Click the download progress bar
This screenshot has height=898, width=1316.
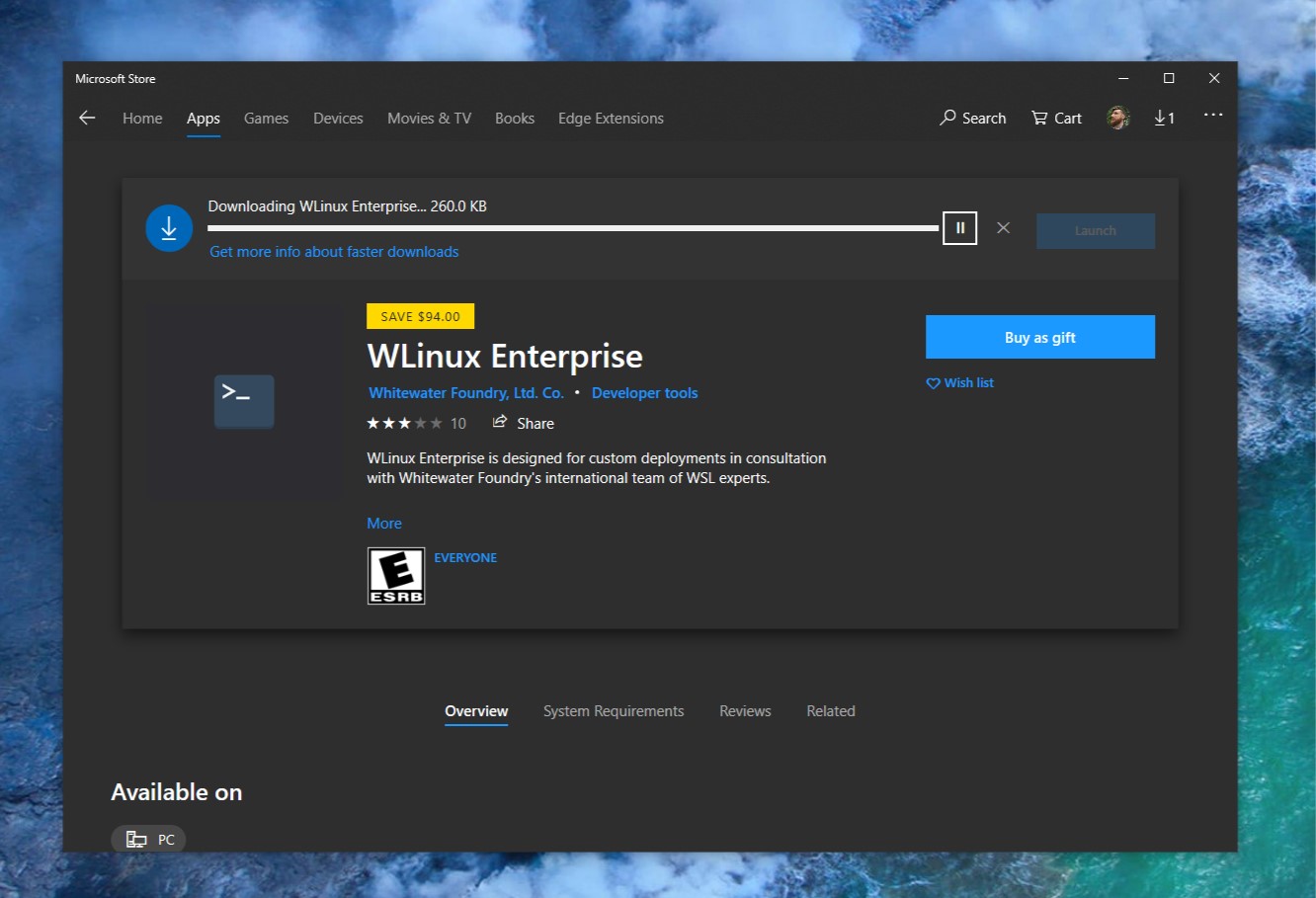point(573,228)
